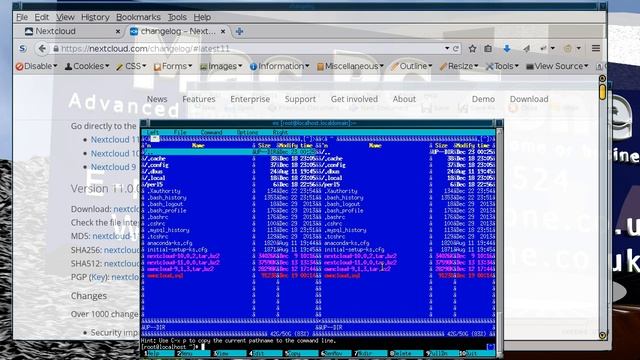The height and width of the screenshot is (360, 640).
Task: Open the Forms dropdown
Action: (x=173, y=66)
